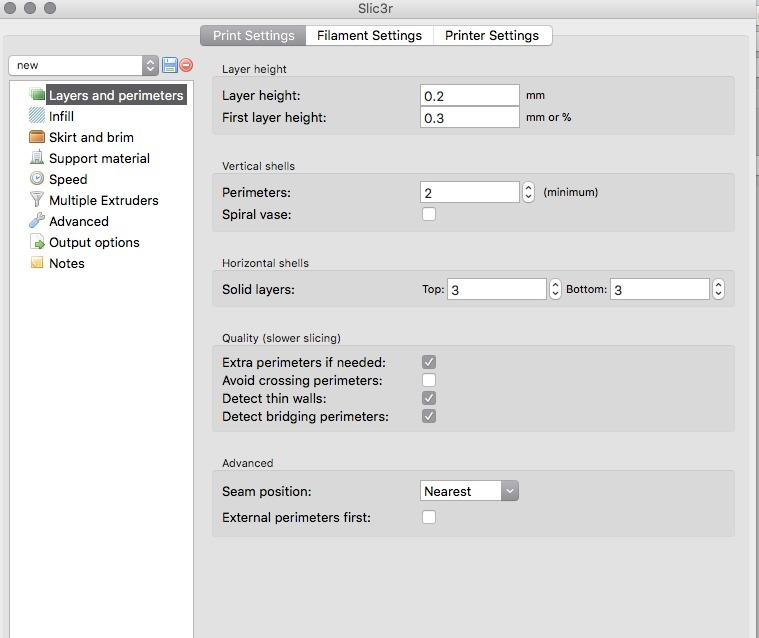Click the Perimeters stepper arrows
The image size is (759, 638).
[x=528, y=192]
